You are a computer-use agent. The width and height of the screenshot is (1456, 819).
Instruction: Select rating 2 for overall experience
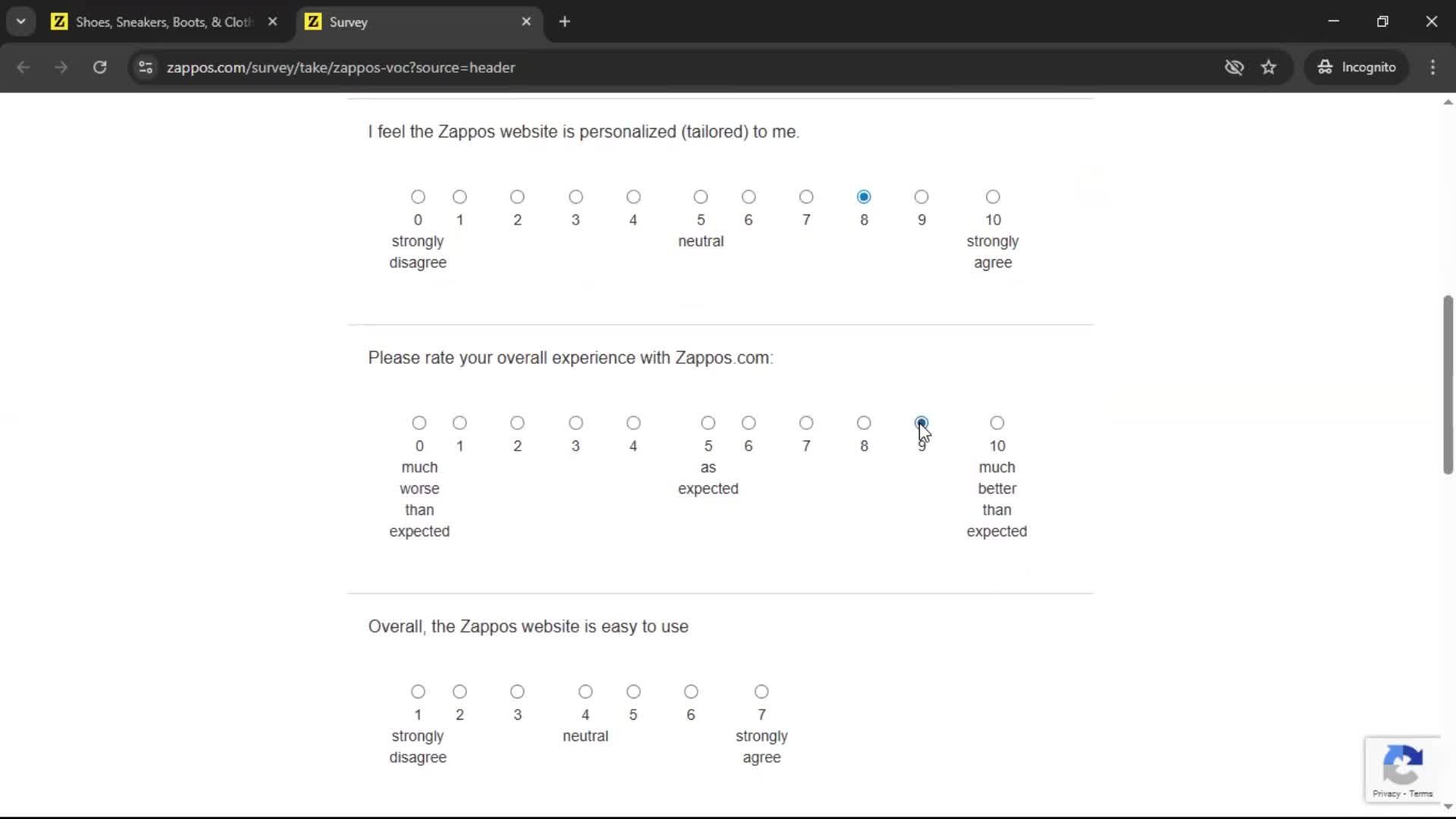click(x=517, y=423)
